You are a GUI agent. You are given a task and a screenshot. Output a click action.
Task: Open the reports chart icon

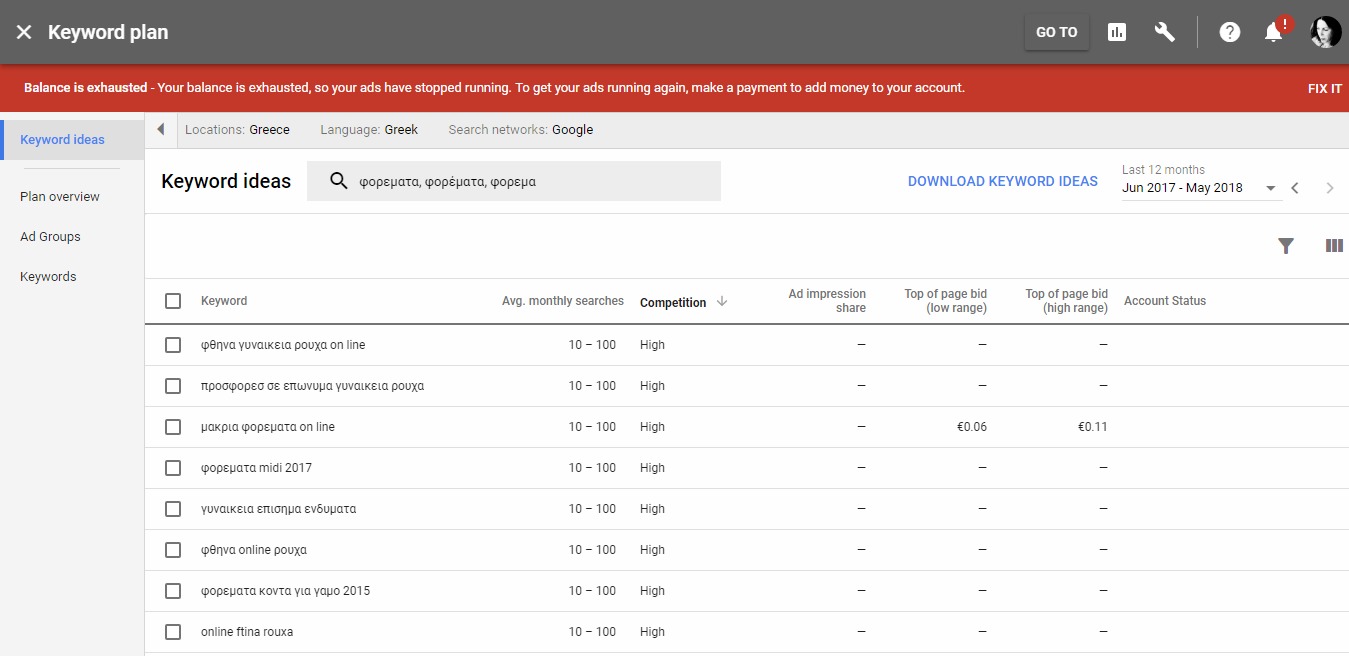click(x=1117, y=32)
